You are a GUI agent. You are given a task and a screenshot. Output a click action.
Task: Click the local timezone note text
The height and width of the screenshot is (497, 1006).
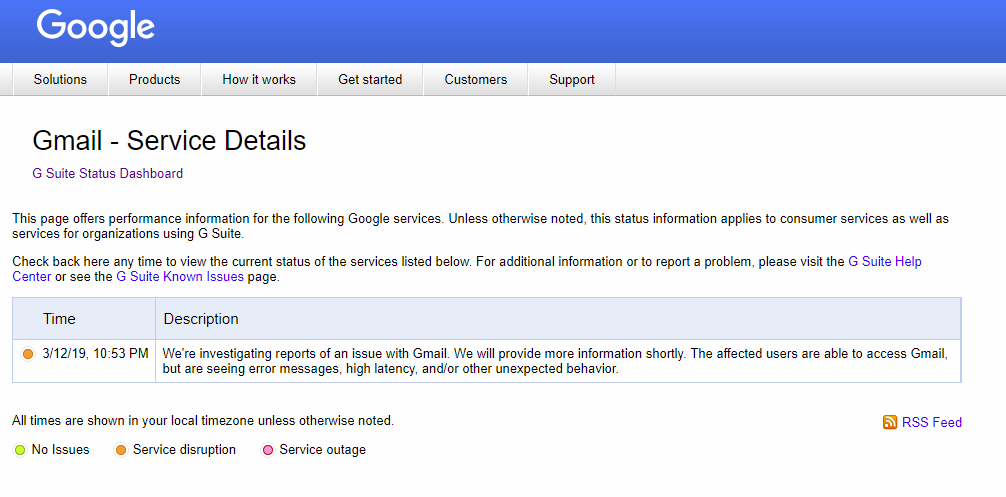(203, 421)
